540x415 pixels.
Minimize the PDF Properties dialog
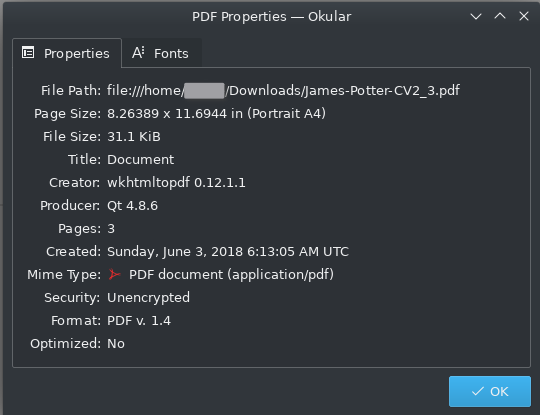click(x=476, y=16)
